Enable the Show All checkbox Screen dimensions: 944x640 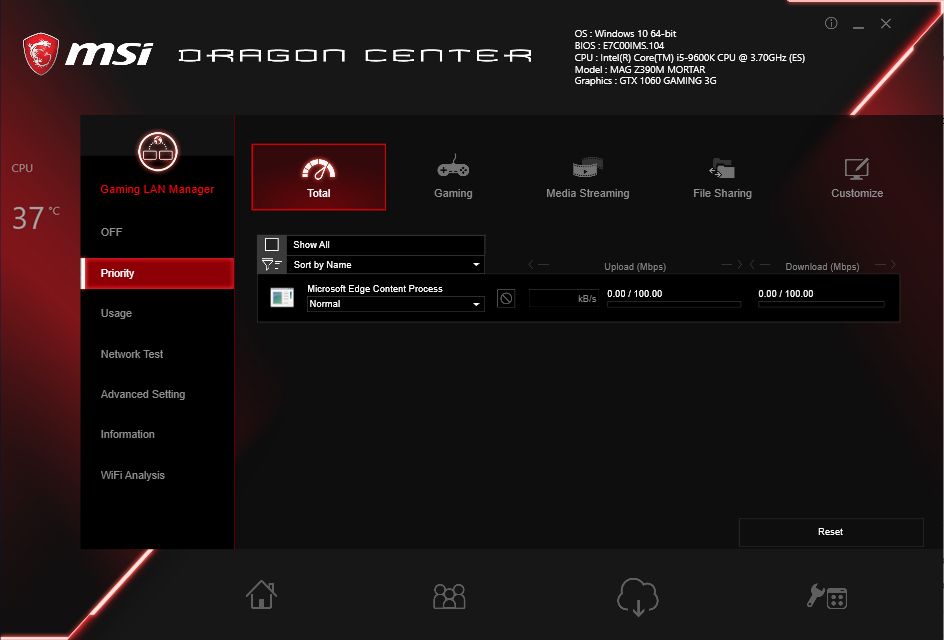click(272, 245)
